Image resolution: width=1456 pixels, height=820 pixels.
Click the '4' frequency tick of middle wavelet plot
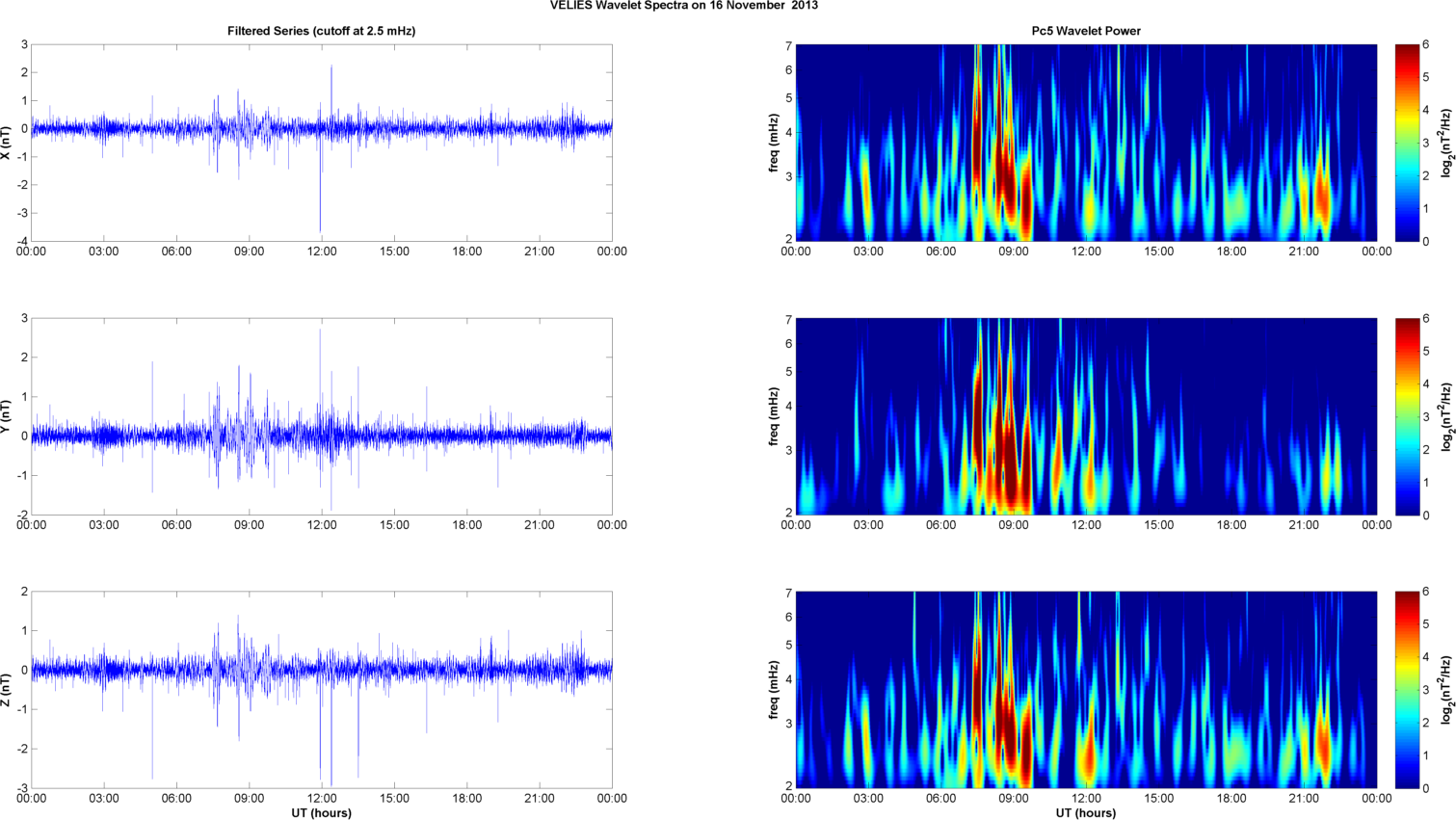788,407
